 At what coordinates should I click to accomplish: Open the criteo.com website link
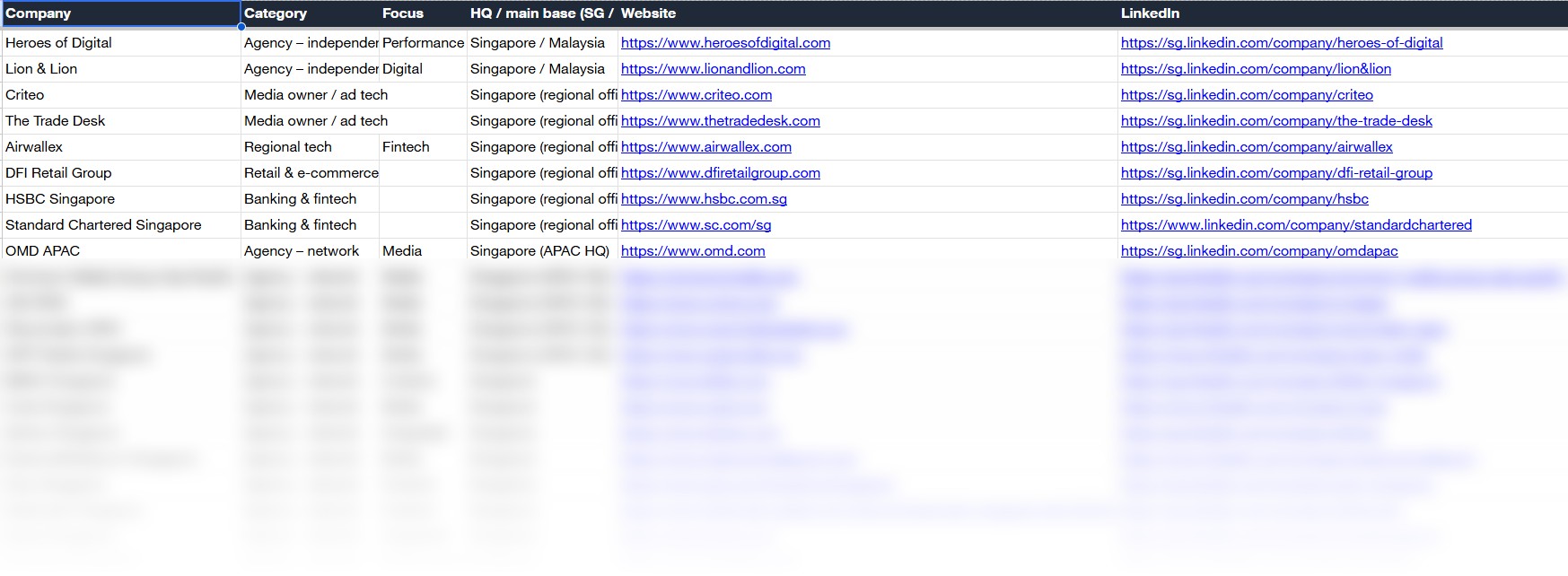point(696,95)
